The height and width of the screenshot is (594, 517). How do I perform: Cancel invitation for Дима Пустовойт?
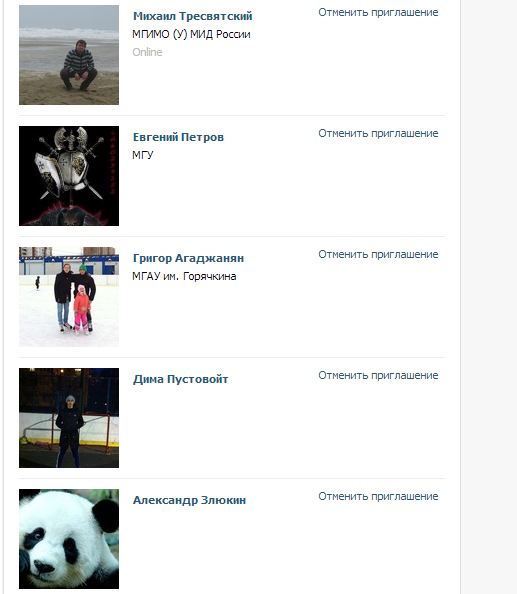[378, 375]
